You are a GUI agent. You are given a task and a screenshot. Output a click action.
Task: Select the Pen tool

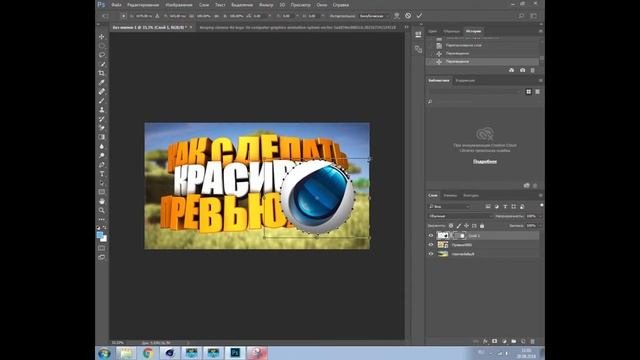pyautogui.click(x=102, y=165)
